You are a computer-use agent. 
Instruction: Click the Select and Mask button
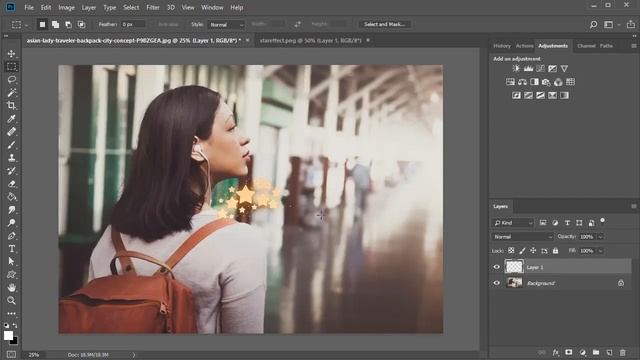pyautogui.click(x=384, y=24)
